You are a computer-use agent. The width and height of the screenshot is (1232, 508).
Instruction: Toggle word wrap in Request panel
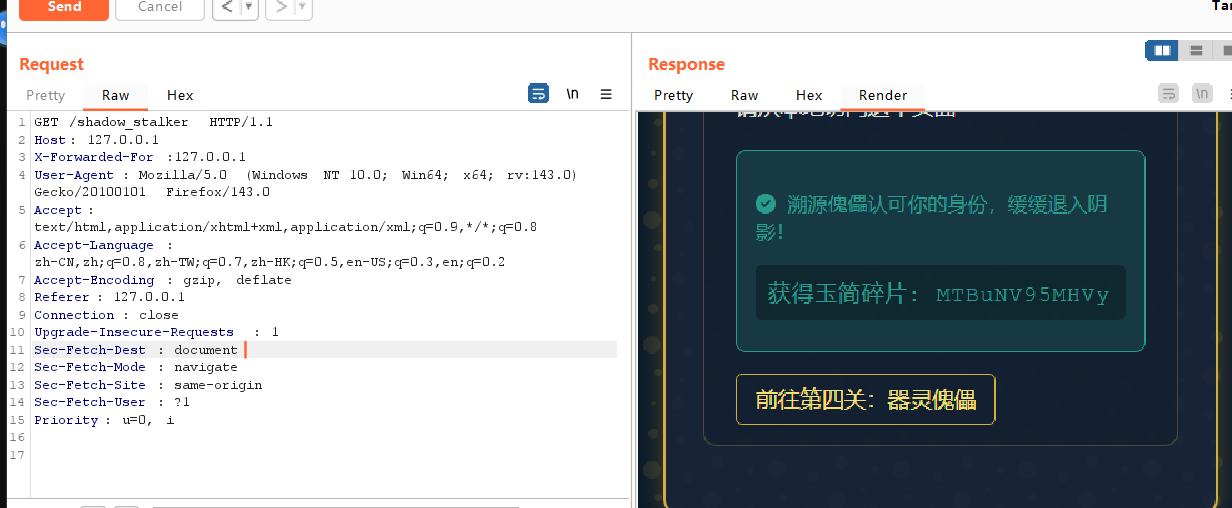point(538,94)
